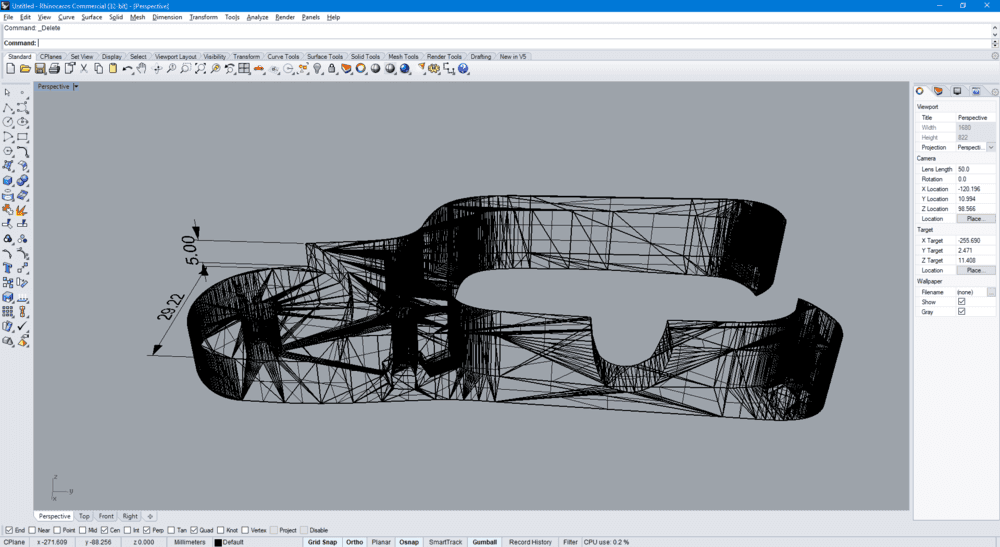Select the Pan view hand tool
This screenshot has height=547, width=1000.
point(142,69)
